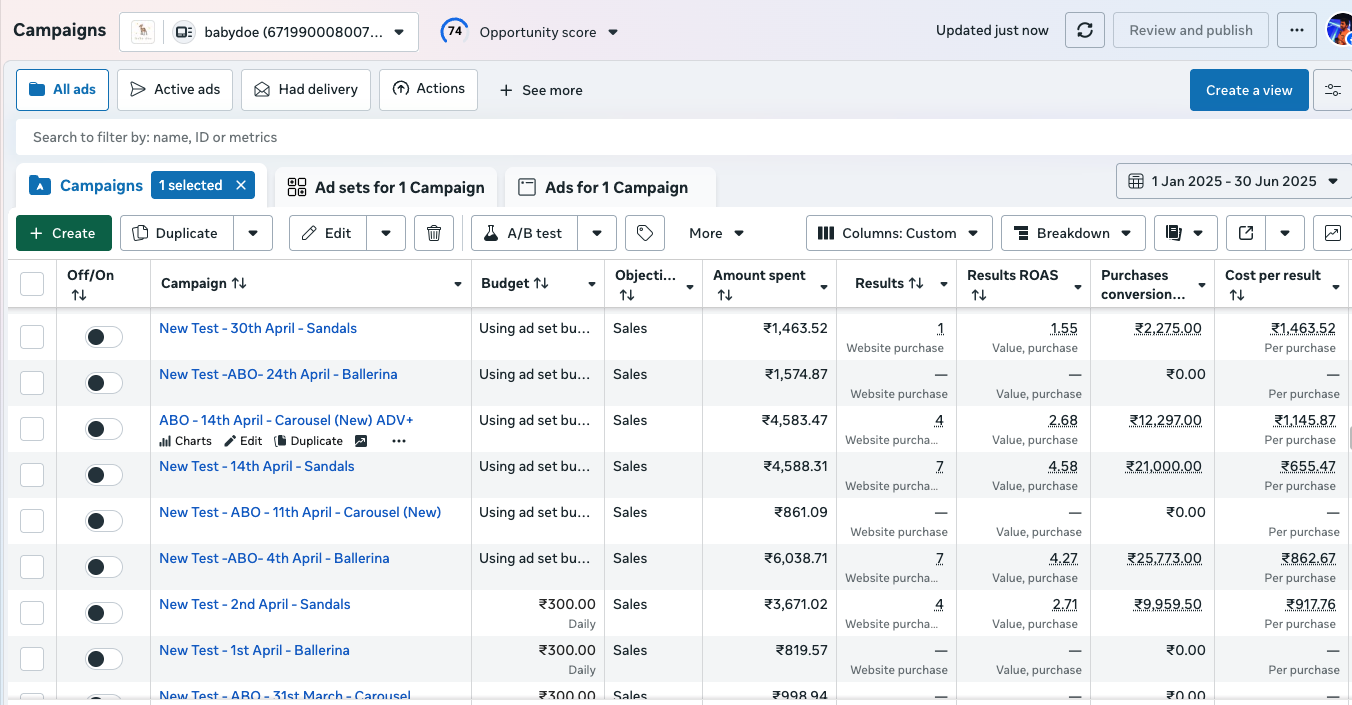Image resolution: width=1352 pixels, height=705 pixels.
Task: Clear the 1 selected campaign filter
Action: (x=241, y=185)
